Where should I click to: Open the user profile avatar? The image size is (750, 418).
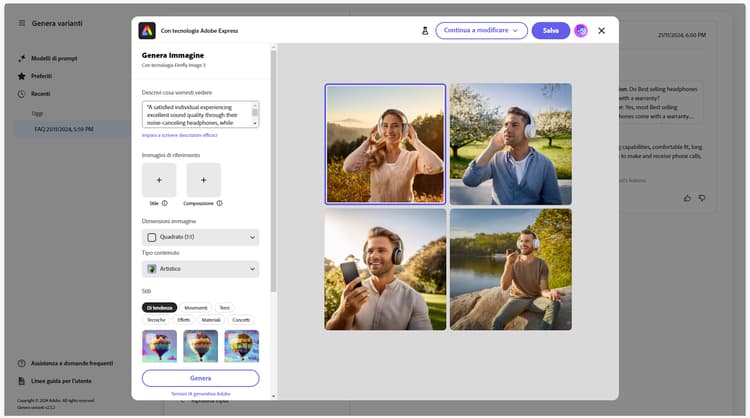(581, 31)
